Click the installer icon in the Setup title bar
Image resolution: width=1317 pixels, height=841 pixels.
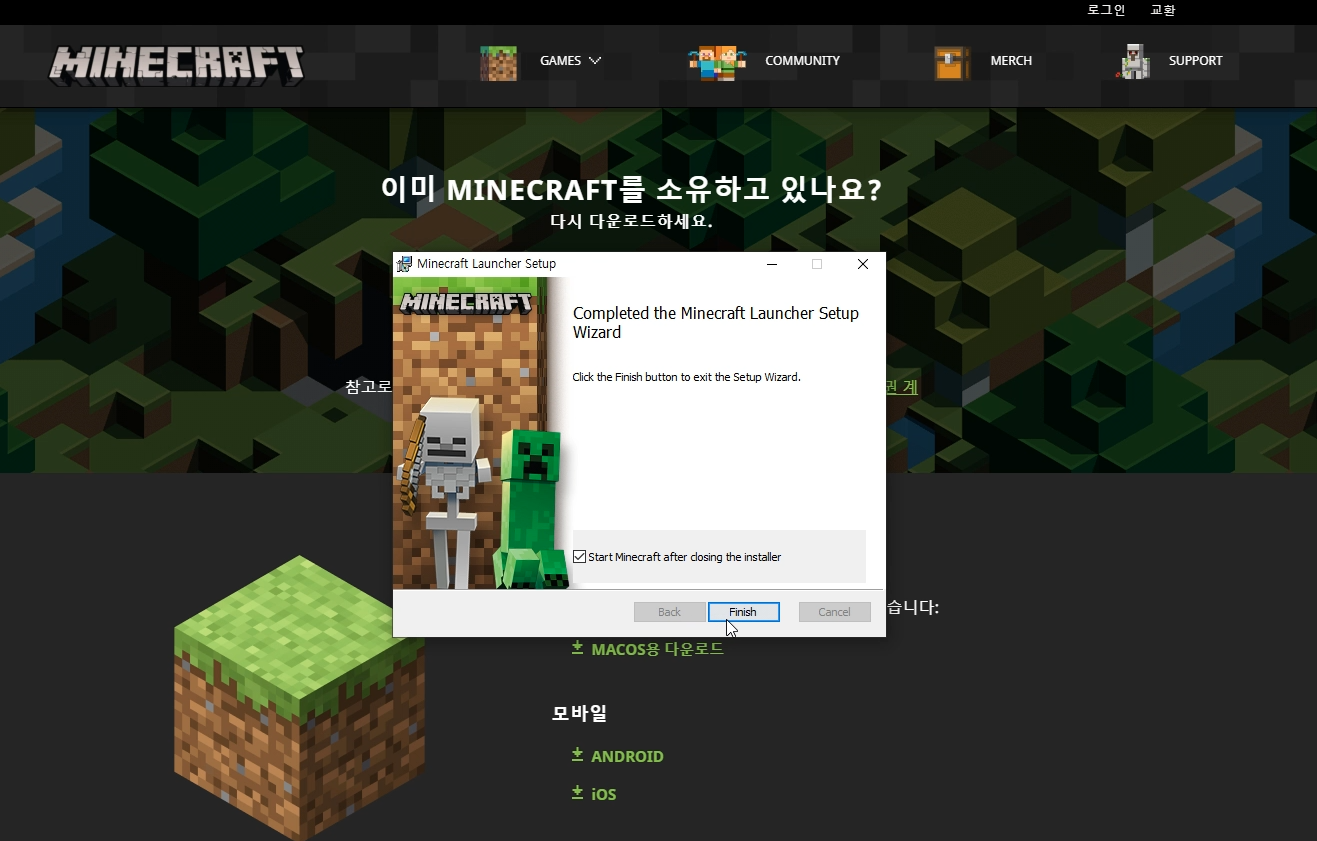[405, 264]
